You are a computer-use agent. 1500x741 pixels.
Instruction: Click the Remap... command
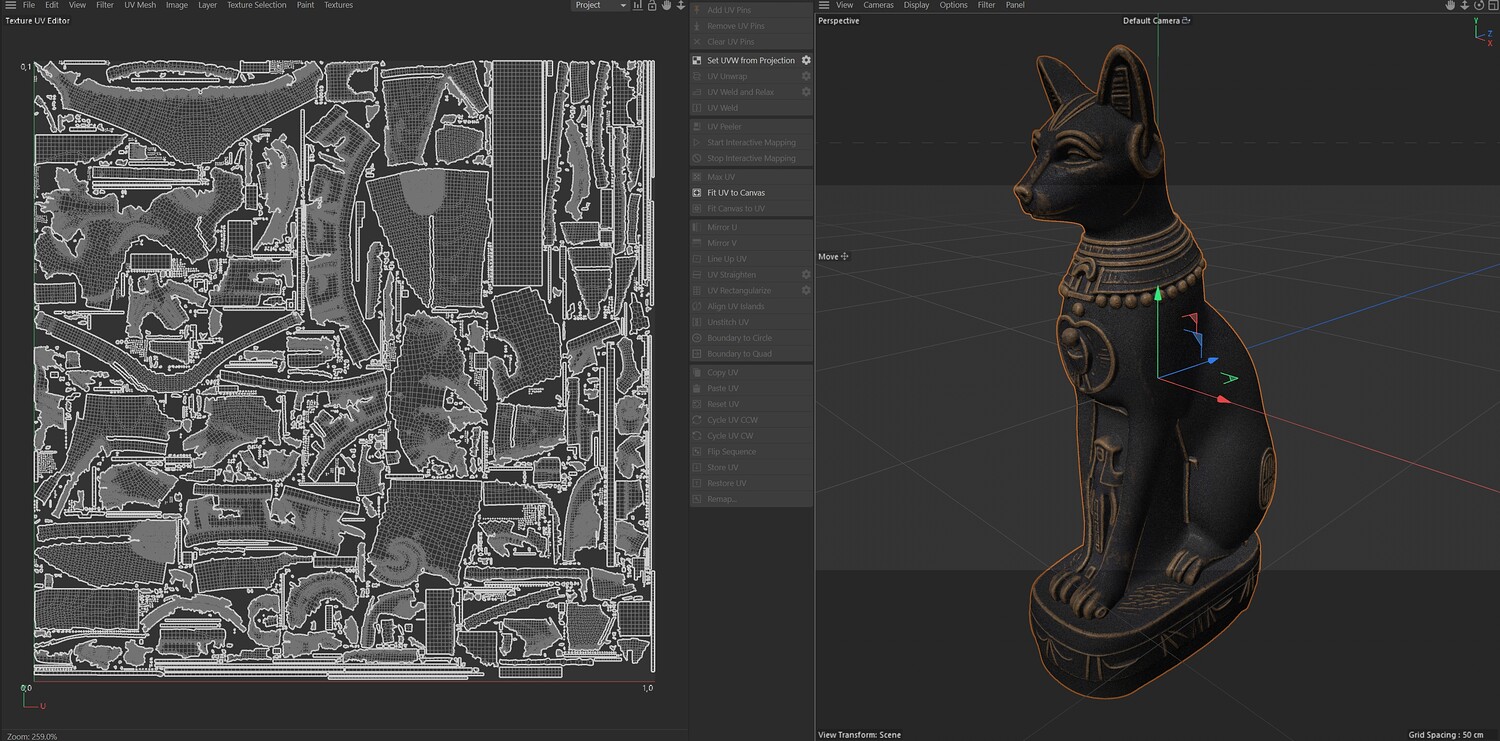(x=722, y=499)
